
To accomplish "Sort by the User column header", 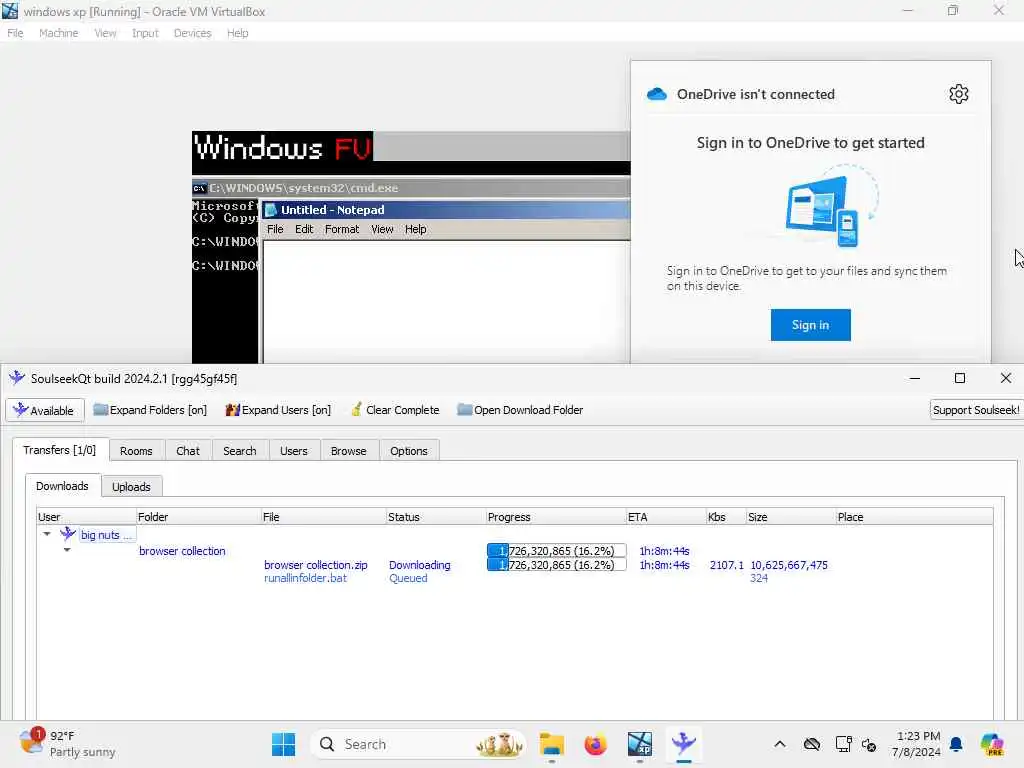I will pyautogui.click(x=86, y=517).
